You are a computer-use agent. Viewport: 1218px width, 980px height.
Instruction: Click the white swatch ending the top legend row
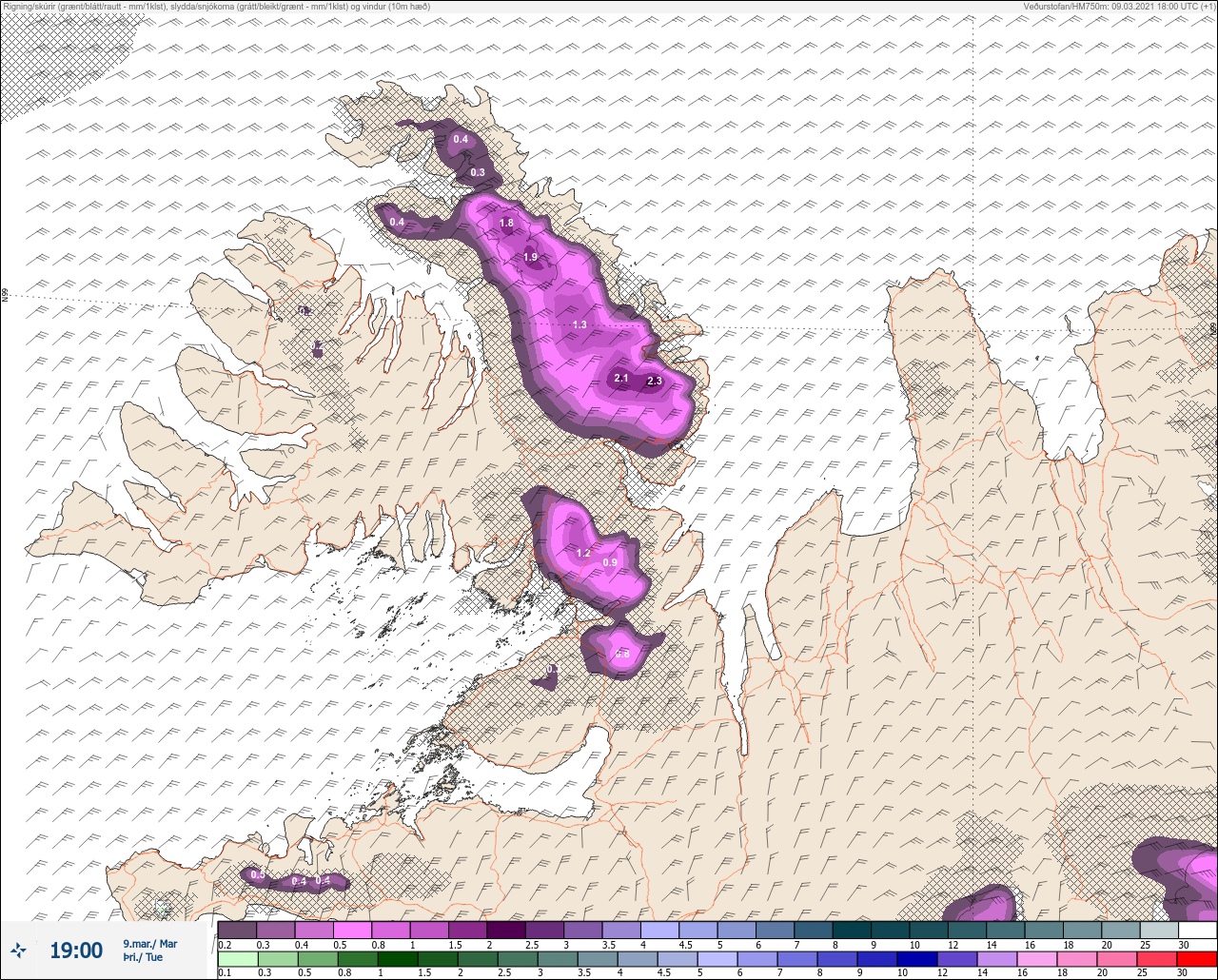(x=1197, y=930)
